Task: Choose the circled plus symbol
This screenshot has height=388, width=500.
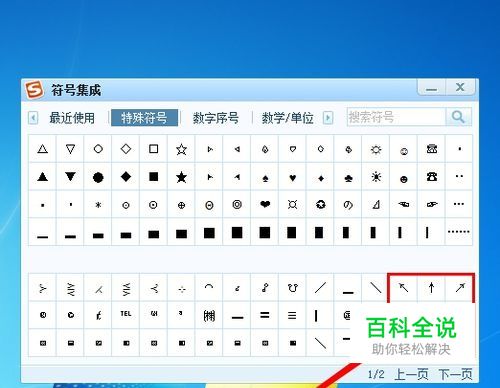Action: (x=181, y=205)
